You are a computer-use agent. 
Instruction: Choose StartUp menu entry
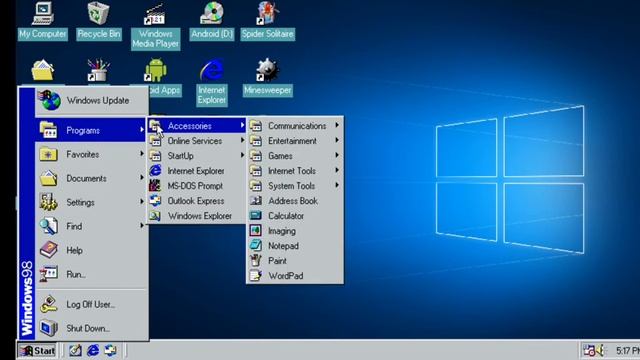point(197,156)
